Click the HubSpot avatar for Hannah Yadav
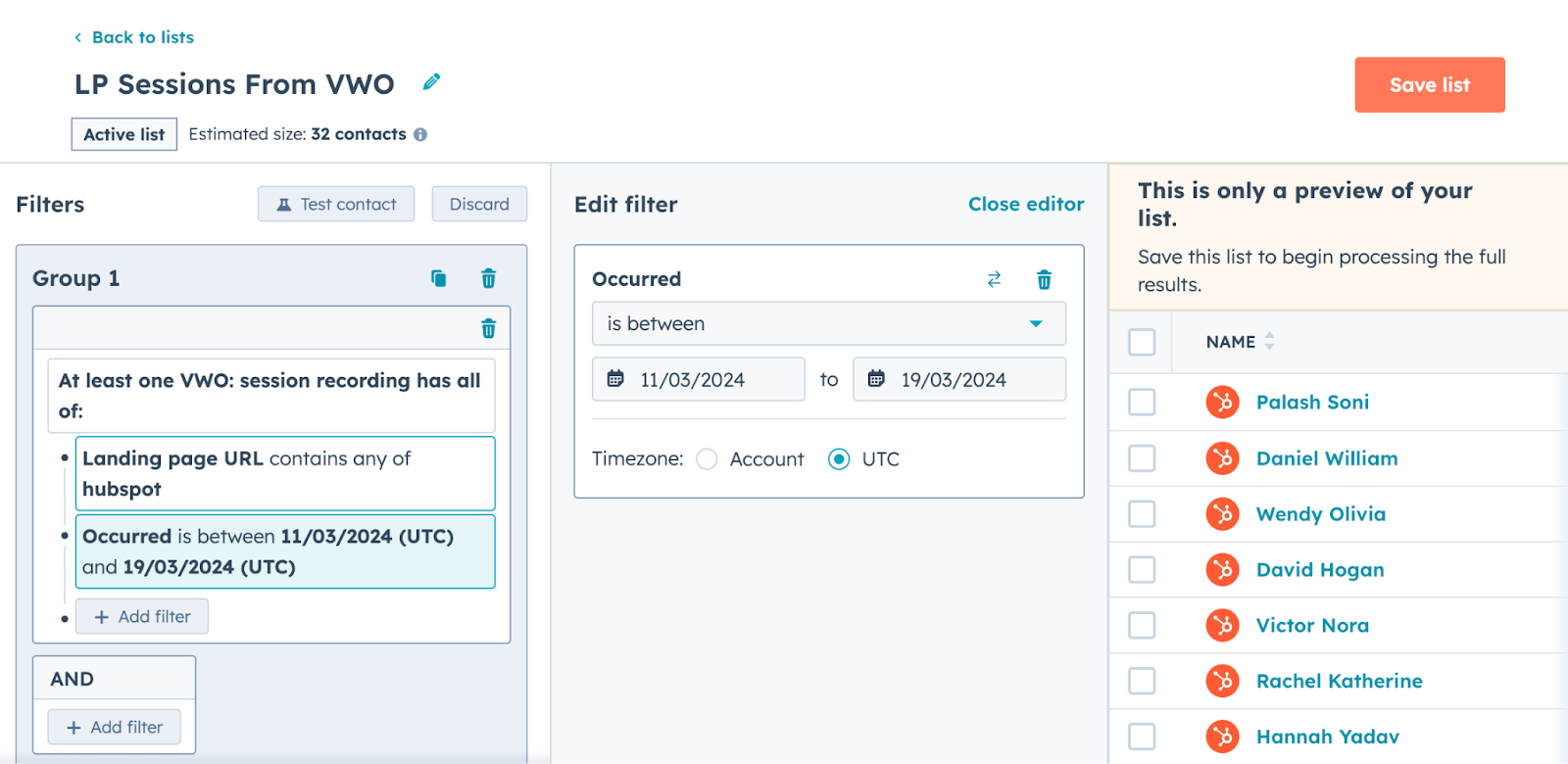Viewport: 1568px width, 764px height. (x=1222, y=737)
